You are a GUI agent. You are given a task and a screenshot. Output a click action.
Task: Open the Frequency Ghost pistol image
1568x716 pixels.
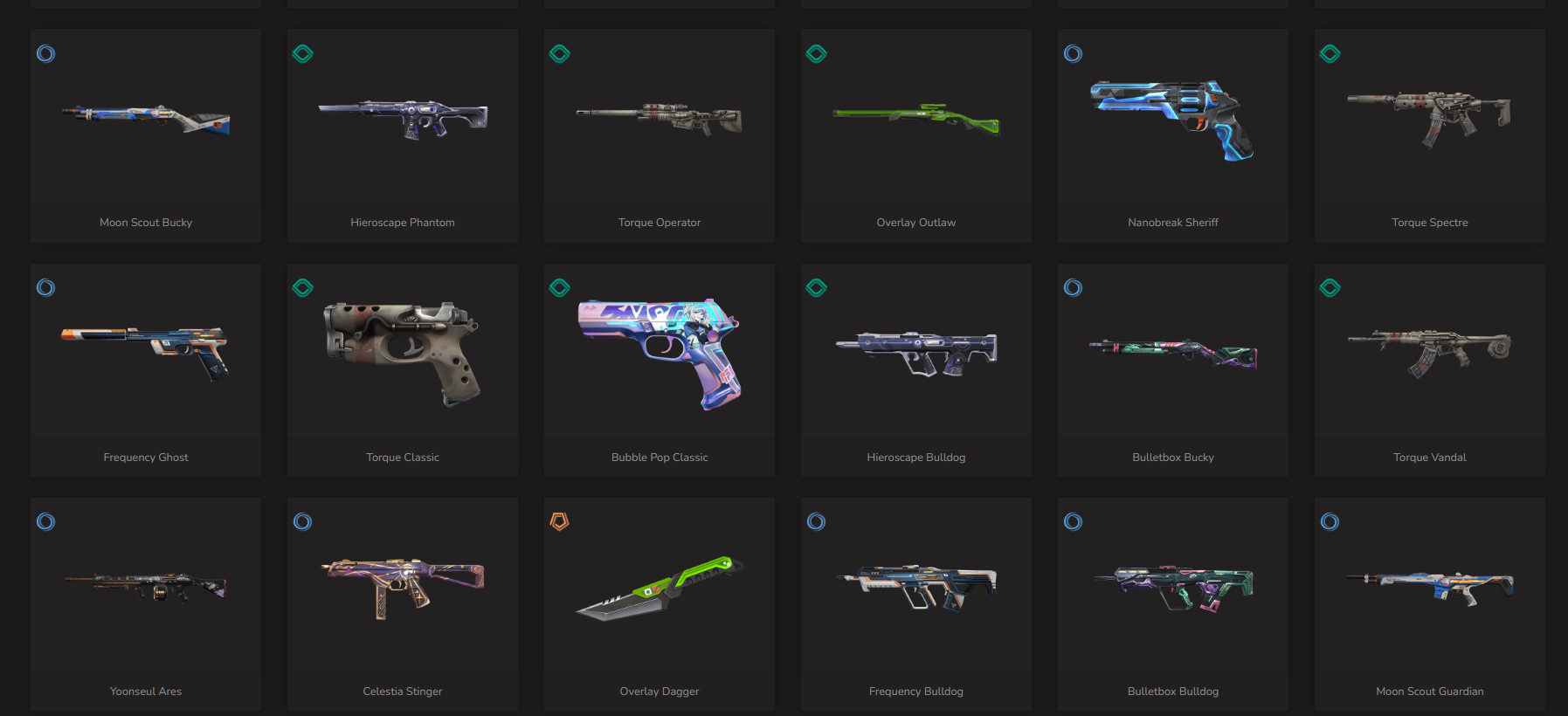(x=146, y=352)
